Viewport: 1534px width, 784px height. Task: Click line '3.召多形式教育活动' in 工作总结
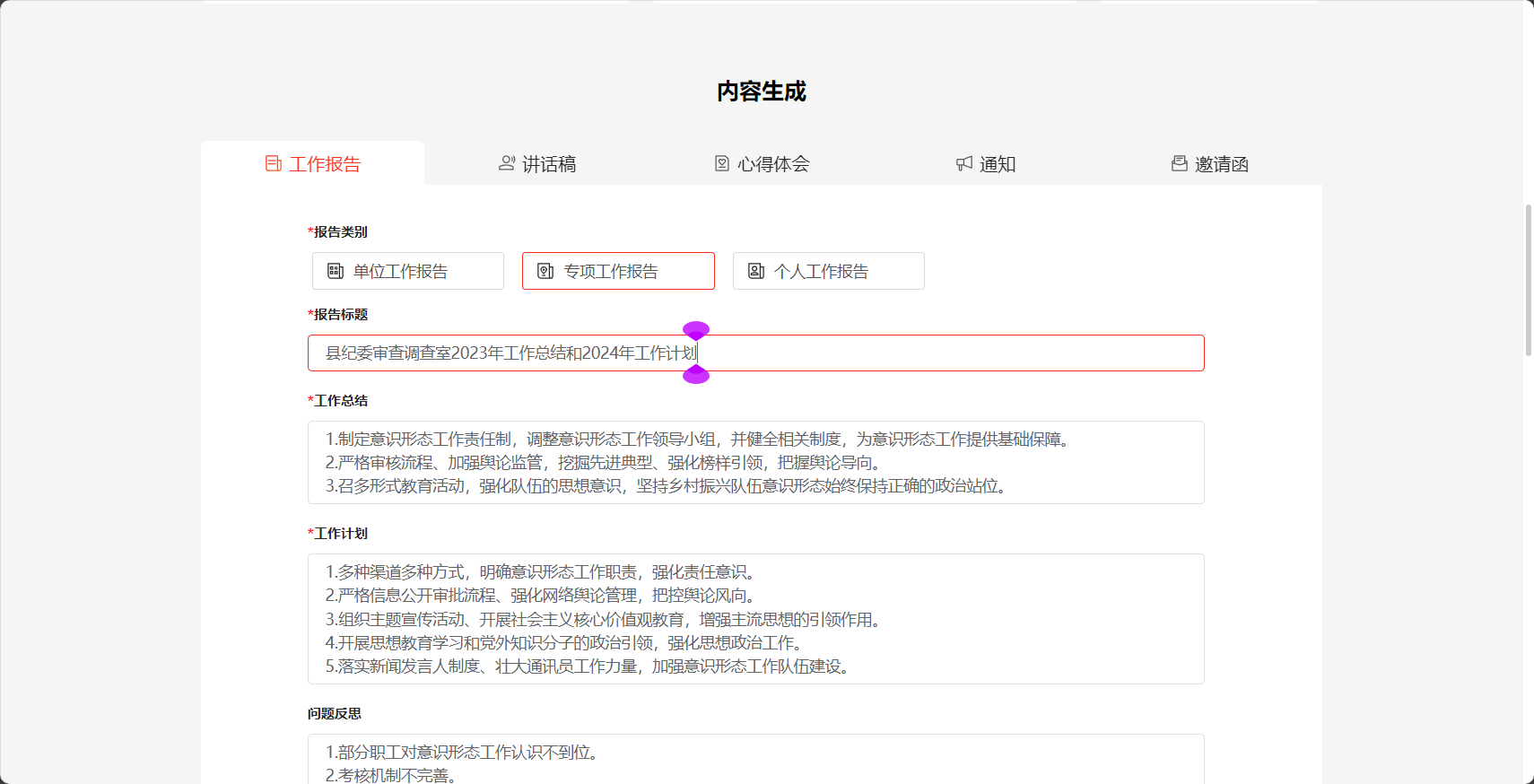tap(667, 485)
